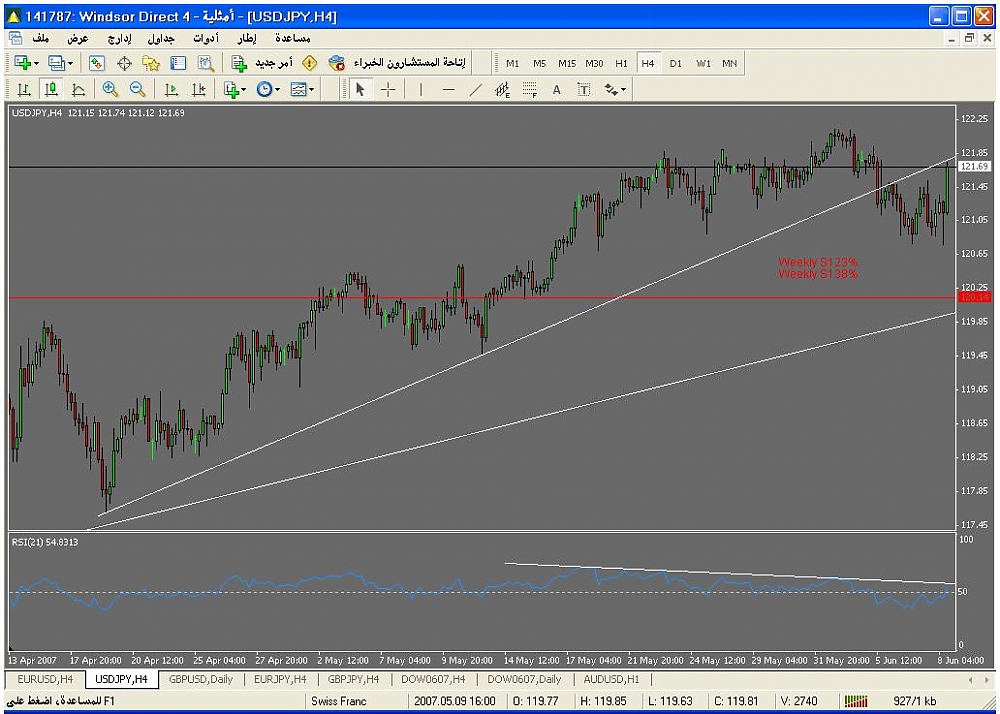Click the chart auto scroll icon
Viewport: 1000px width, 714px height.
point(171,89)
